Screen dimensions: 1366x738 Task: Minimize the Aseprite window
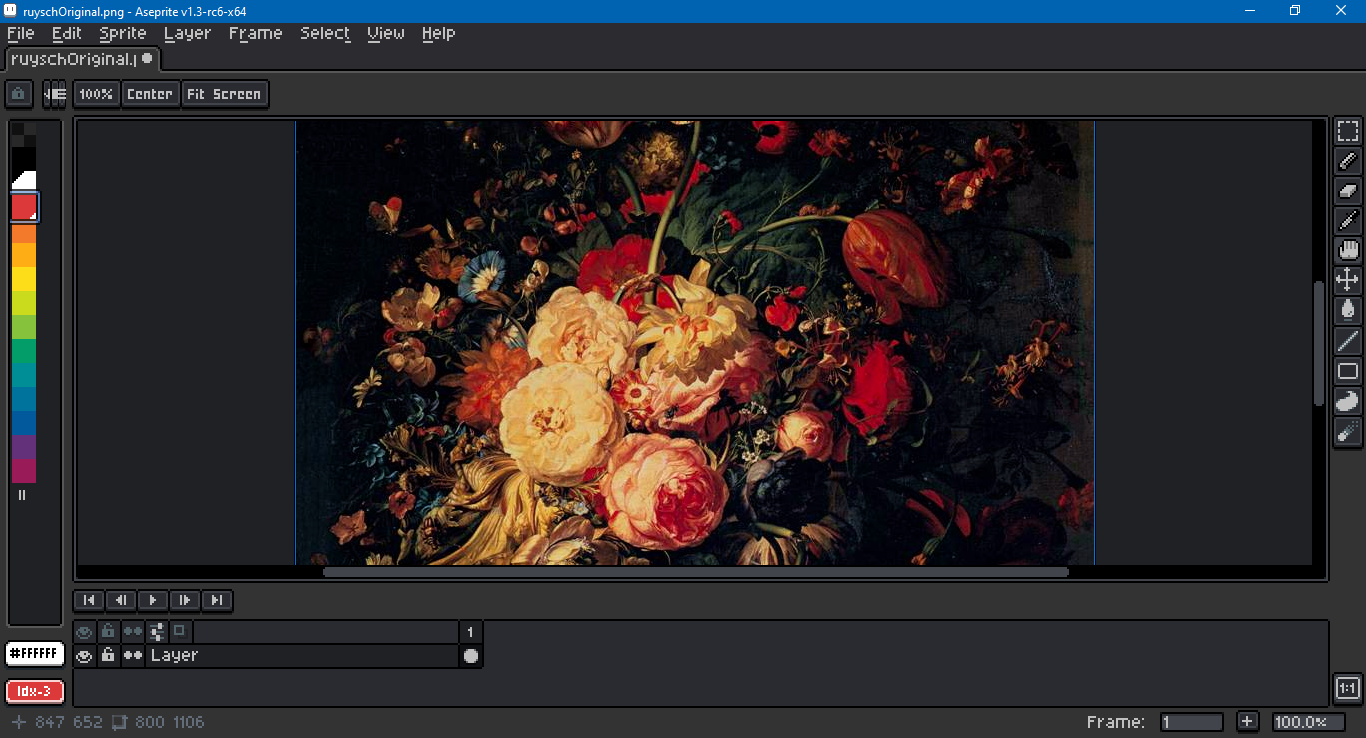1249,11
